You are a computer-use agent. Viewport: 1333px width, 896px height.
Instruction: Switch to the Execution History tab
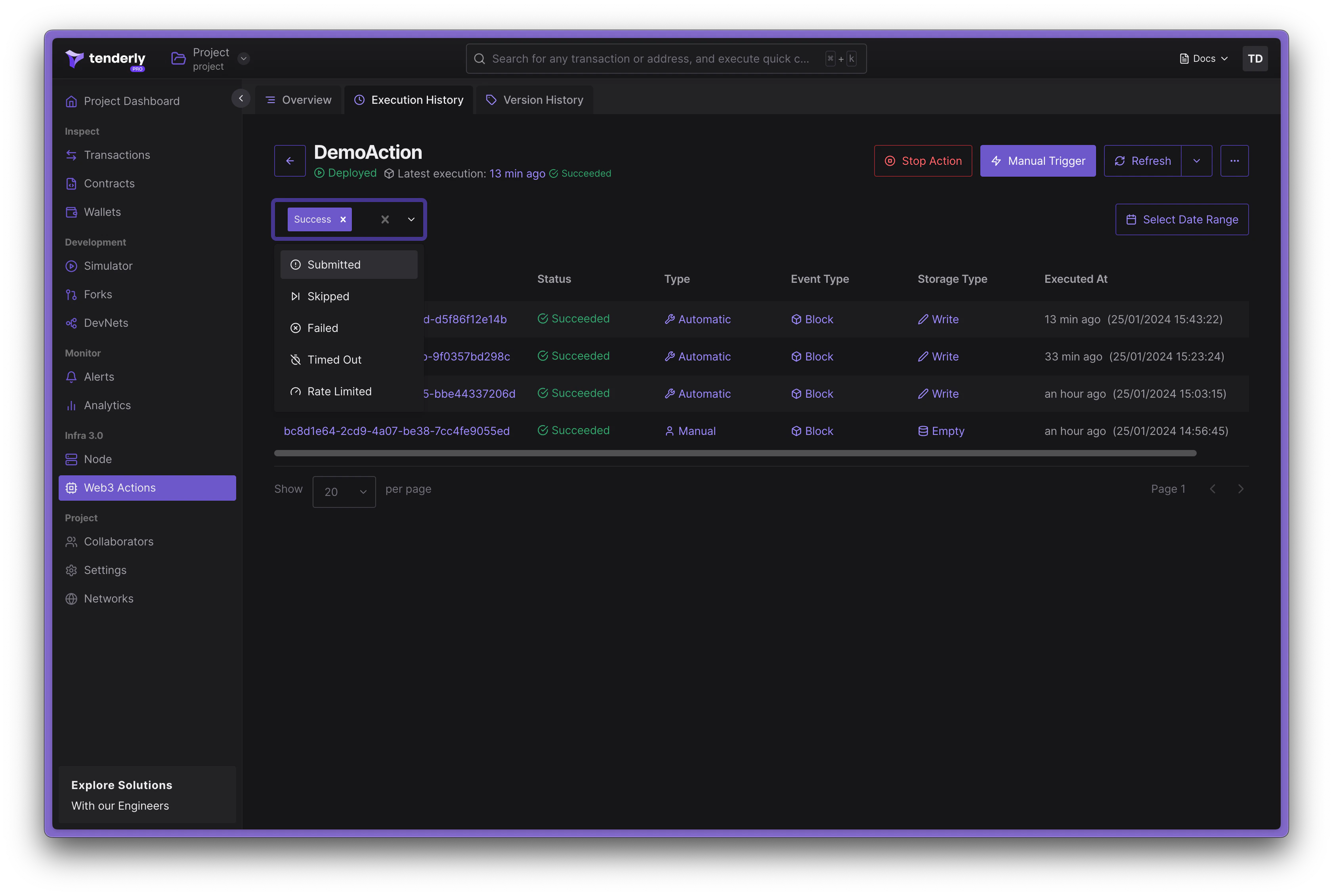click(x=409, y=100)
